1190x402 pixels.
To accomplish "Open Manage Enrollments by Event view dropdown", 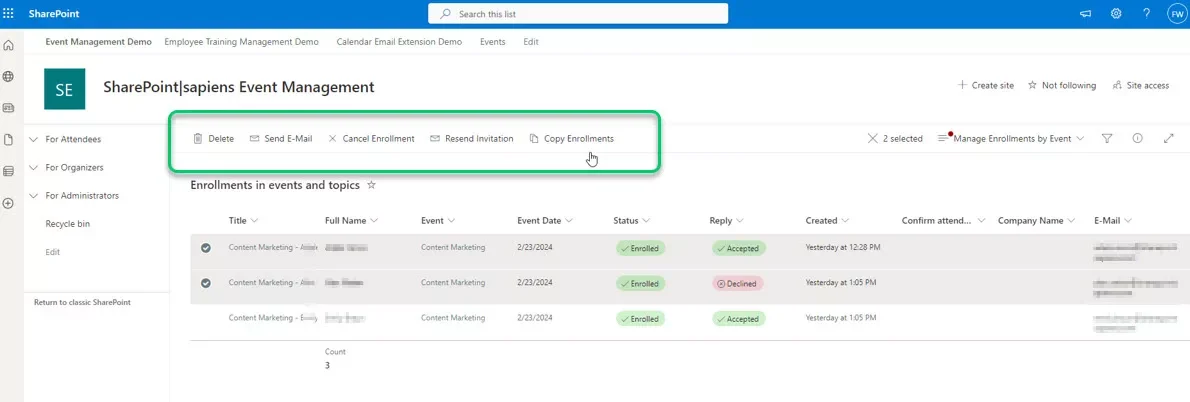I will pos(1011,139).
